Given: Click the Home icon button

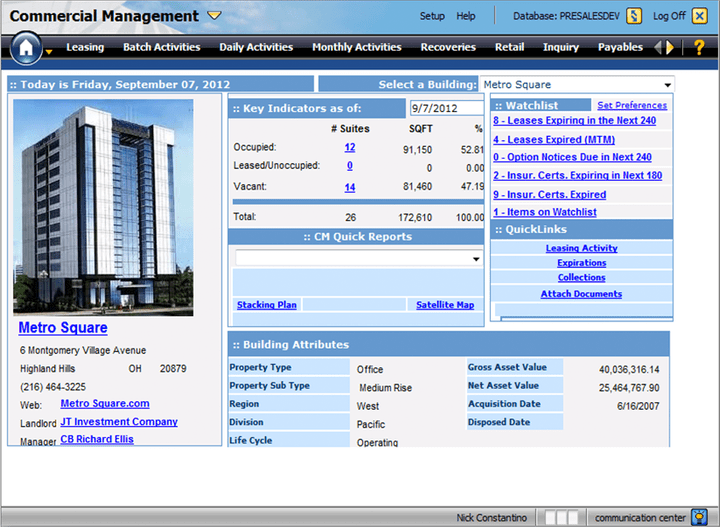Looking at the screenshot, I should tap(27, 46).
